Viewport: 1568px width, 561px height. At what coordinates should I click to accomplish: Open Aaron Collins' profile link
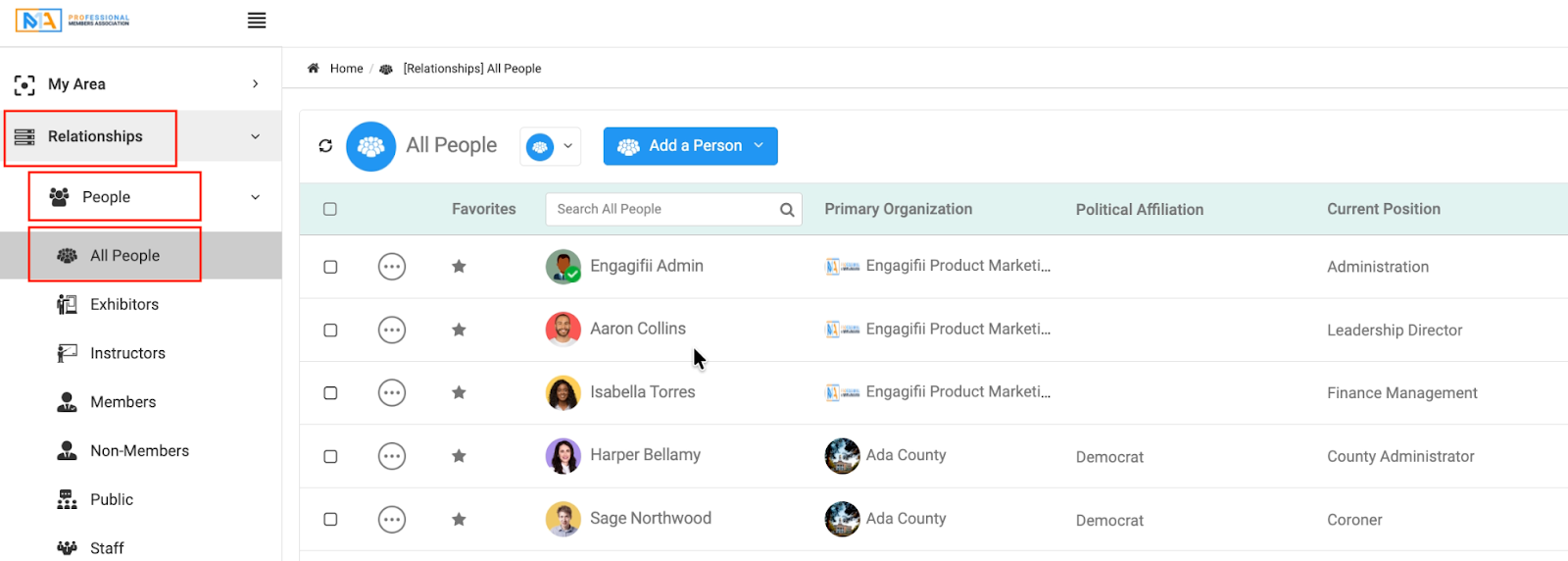(637, 330)
